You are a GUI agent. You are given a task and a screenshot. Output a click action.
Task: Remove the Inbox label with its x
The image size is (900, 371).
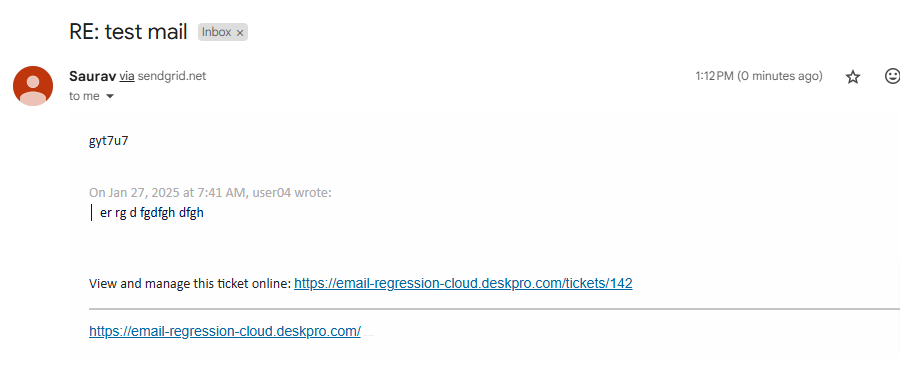[240, 33]
